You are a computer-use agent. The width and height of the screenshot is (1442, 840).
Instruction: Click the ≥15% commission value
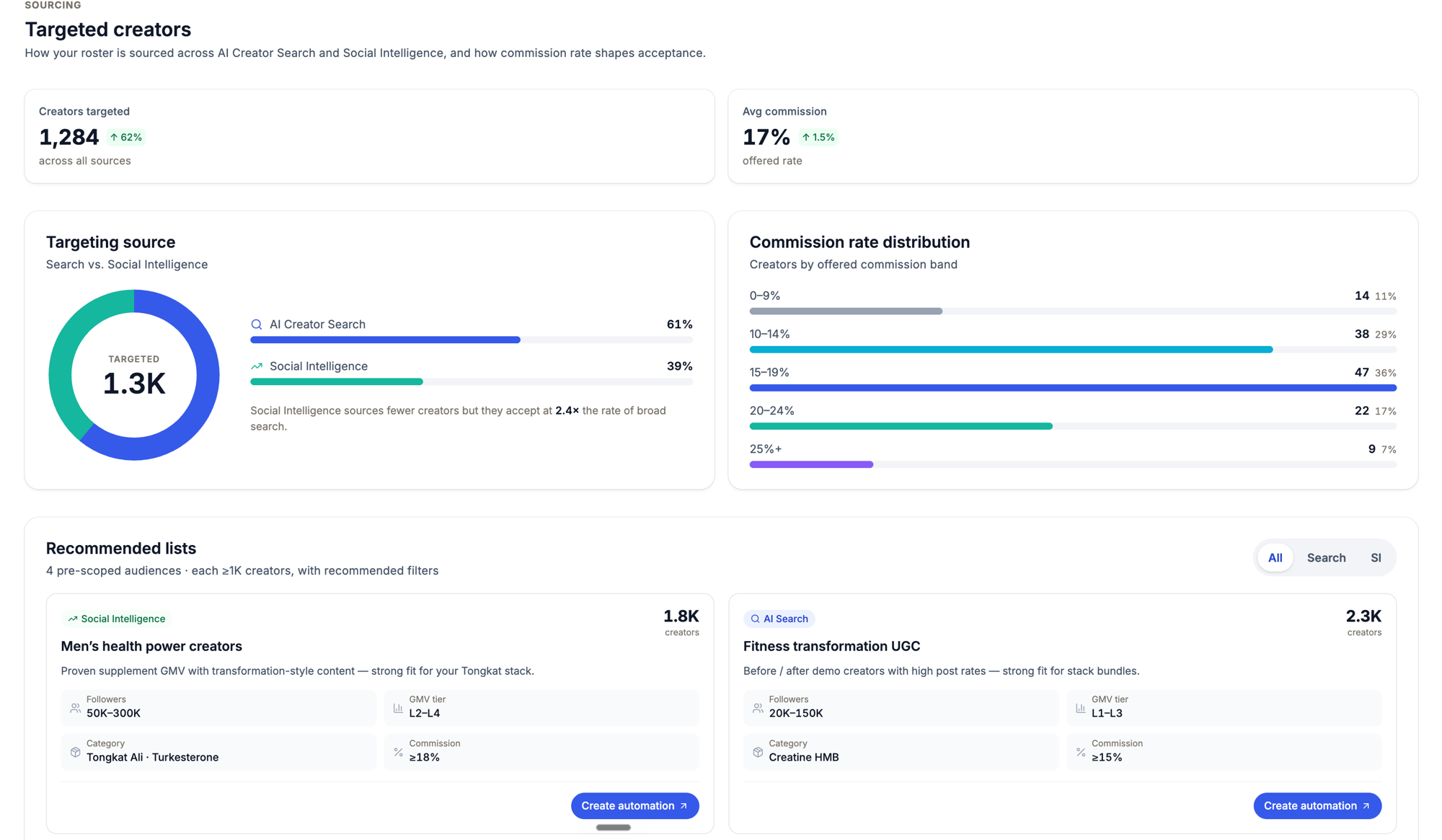pos(1107,757)
